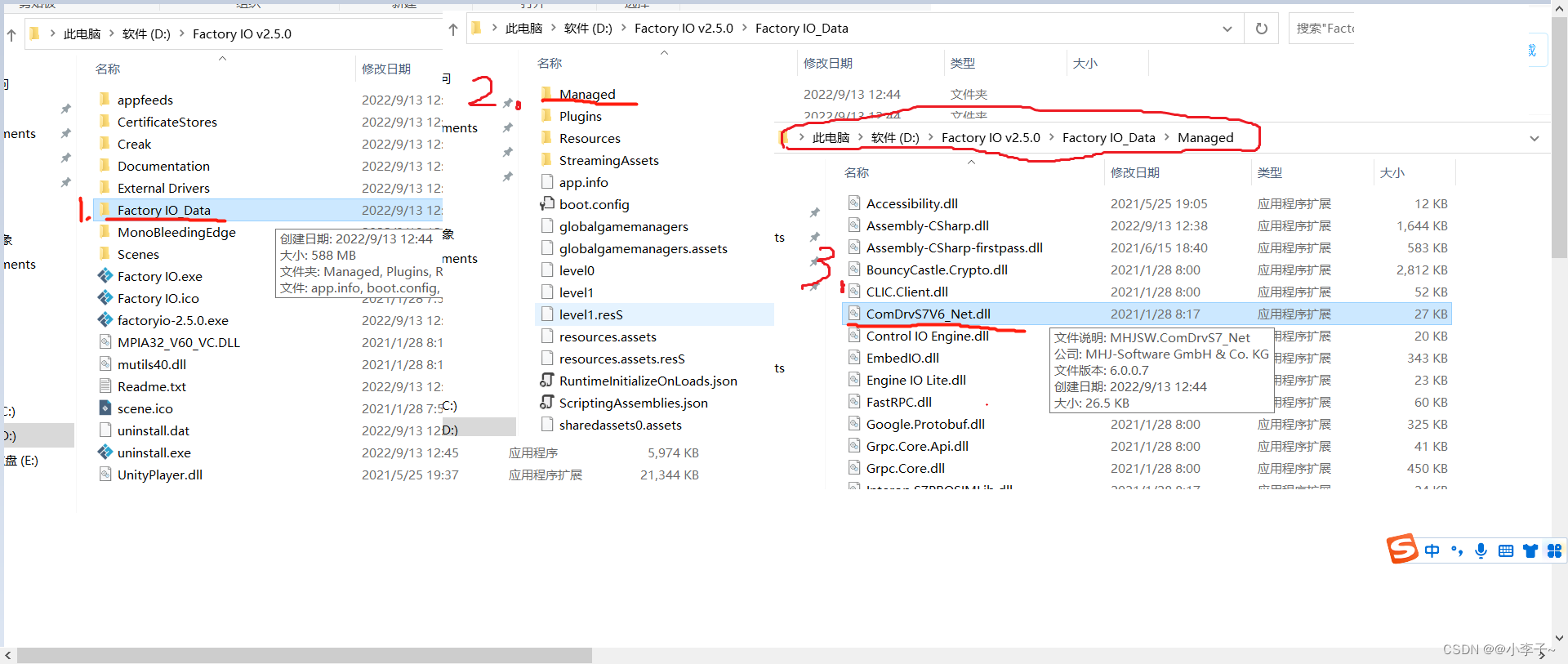The image size is (1568, 664).
Task: Select the Plugins folder
Action: tap(581, 116)
